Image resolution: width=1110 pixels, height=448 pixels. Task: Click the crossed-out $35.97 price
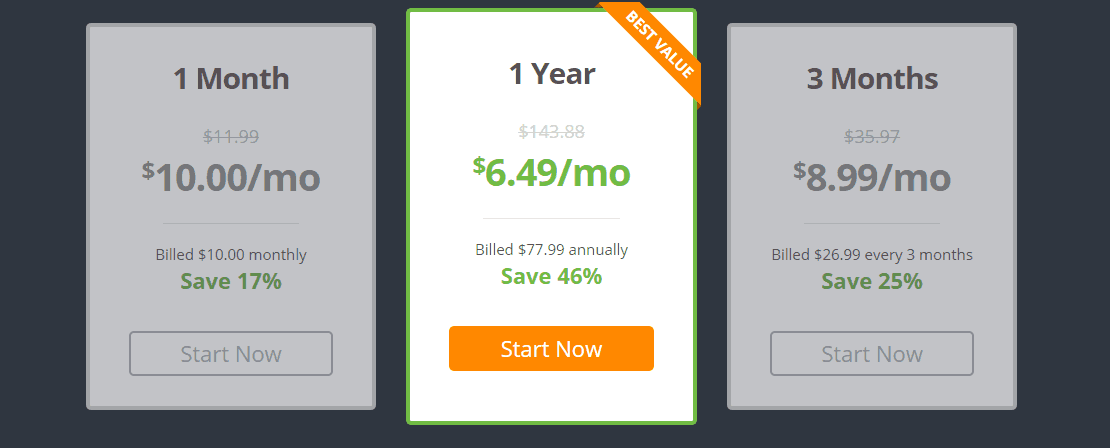[871, 136]
